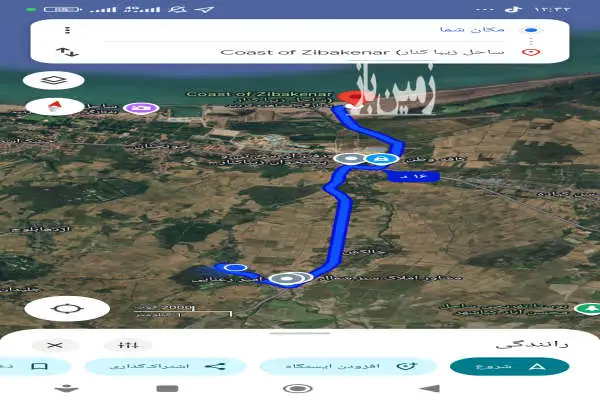The height and width of the screenshot is (400, 600).
Task: Open the three-dot overflow menu in route card
Action: (67, 30)
